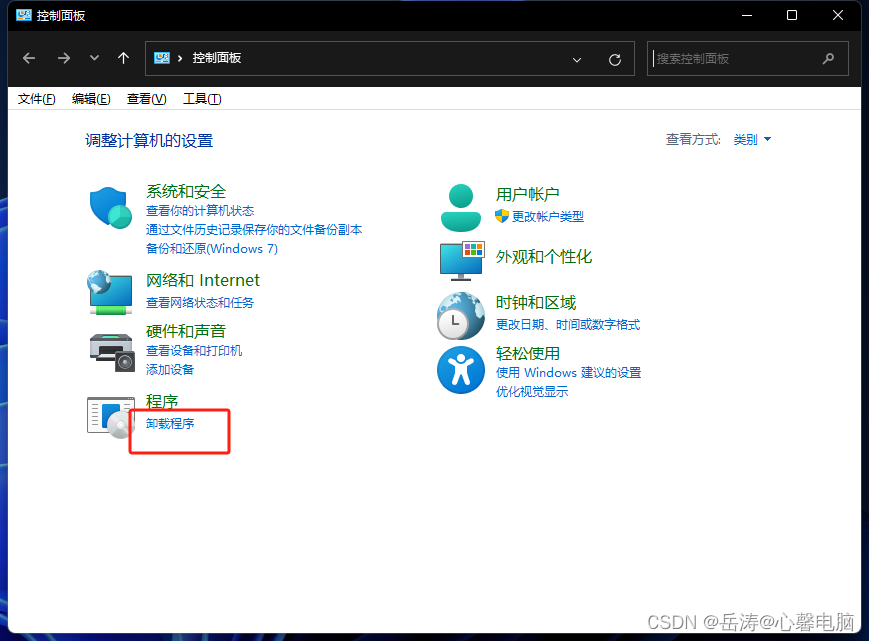Click the shield icon beside 更改帐户类型

502,216
